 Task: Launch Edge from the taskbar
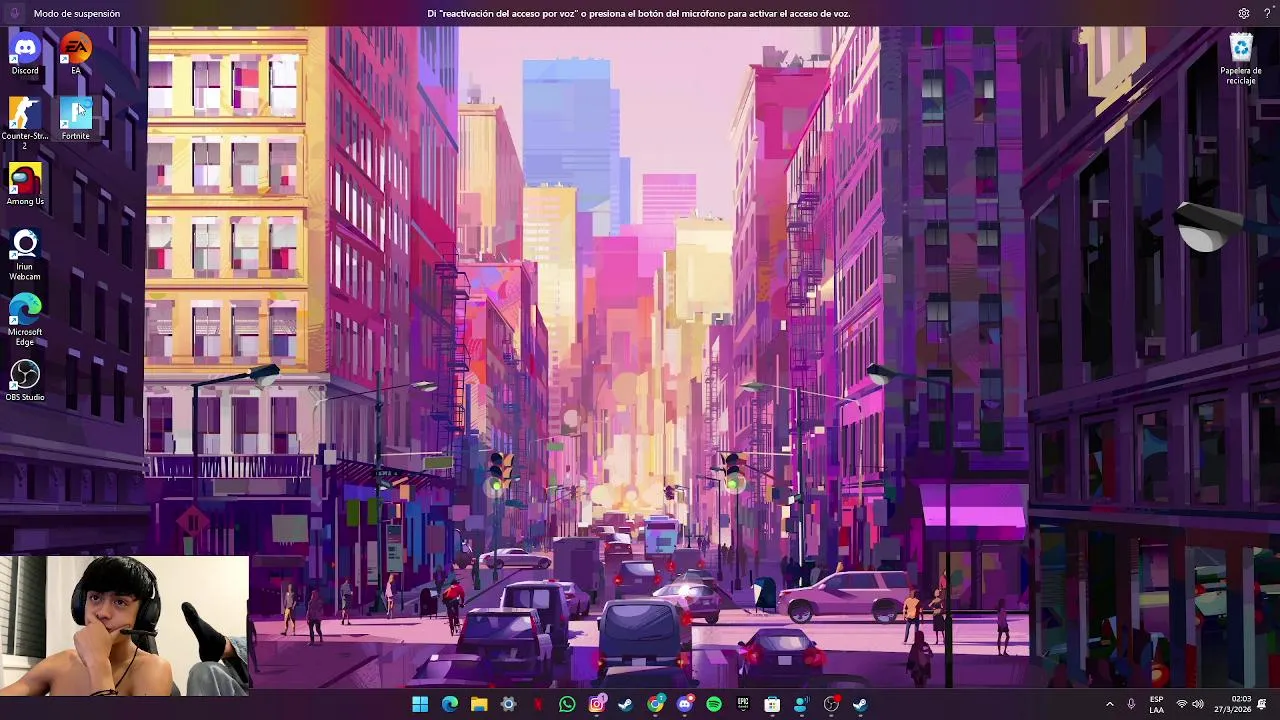pos(450,704)
